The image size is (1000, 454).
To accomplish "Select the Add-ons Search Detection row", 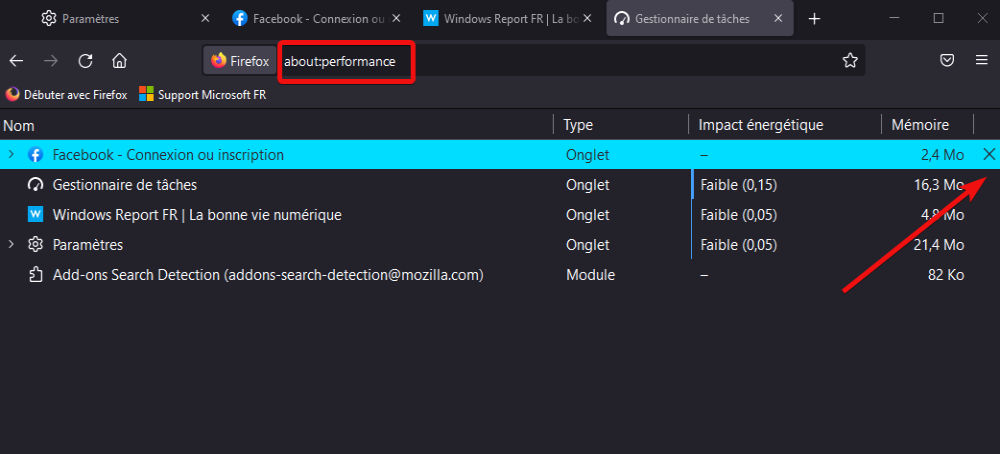I will click(x=500, y=275).
